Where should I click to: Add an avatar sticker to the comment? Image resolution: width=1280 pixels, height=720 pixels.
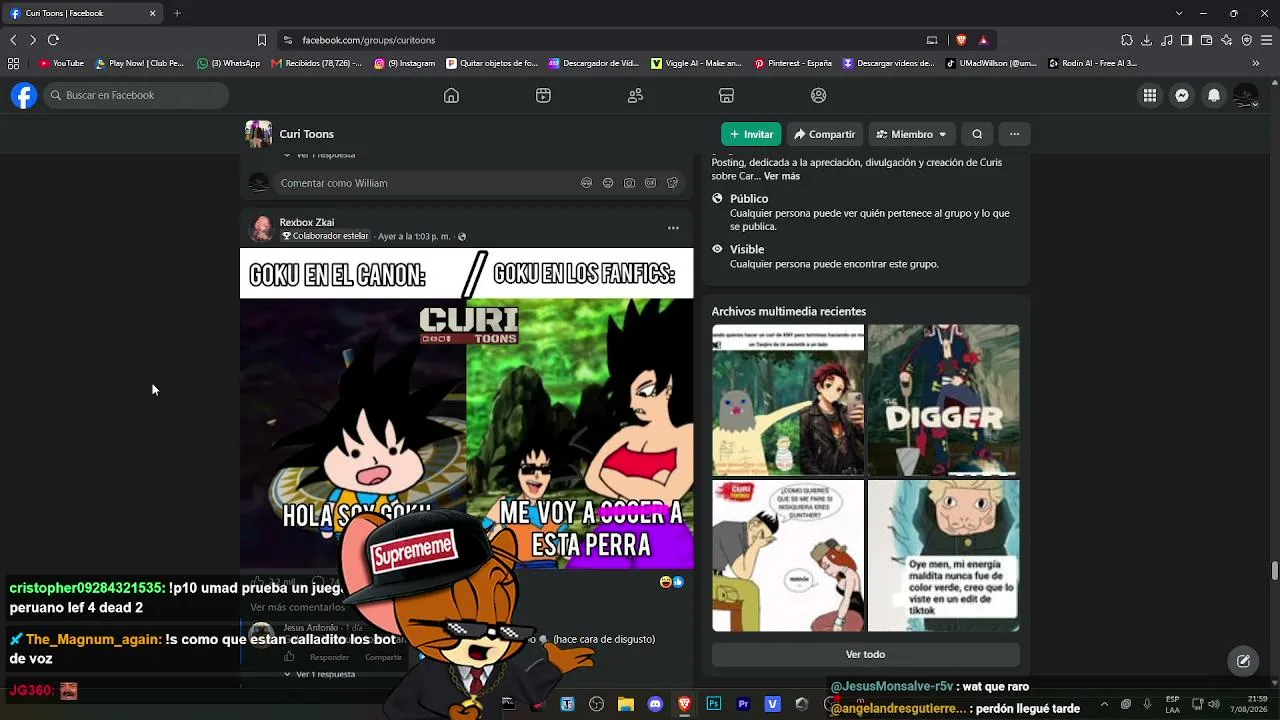586,183
